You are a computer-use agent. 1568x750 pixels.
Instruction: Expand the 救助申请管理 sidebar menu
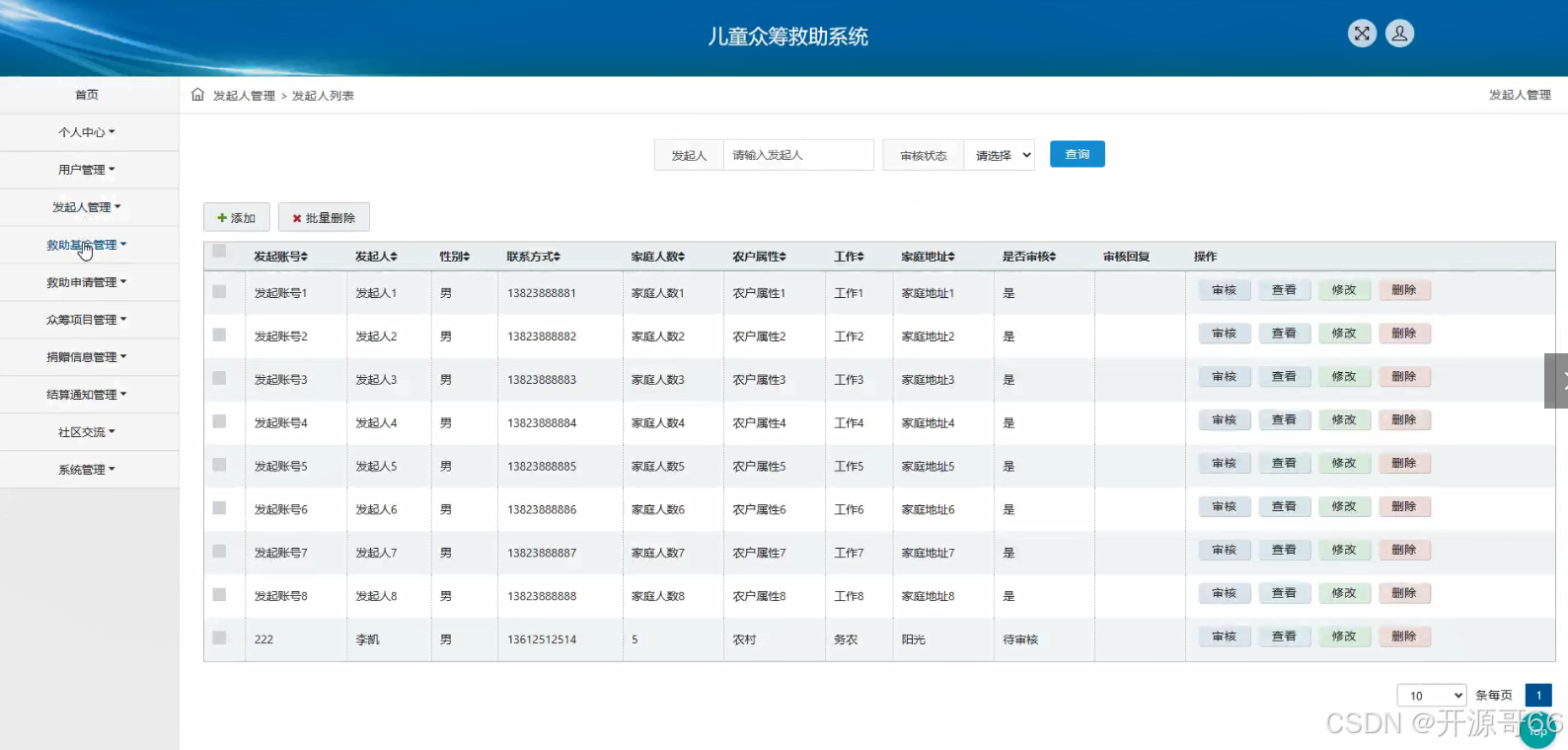(x=89, y=282)
